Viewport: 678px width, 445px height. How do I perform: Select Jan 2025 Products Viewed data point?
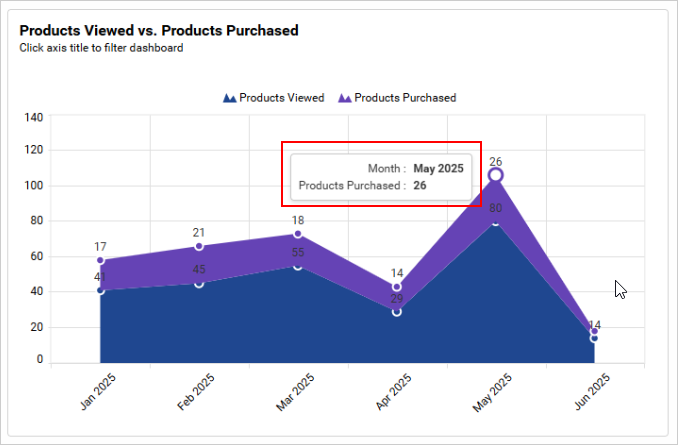pyautogui.click(x=100, y=290)
